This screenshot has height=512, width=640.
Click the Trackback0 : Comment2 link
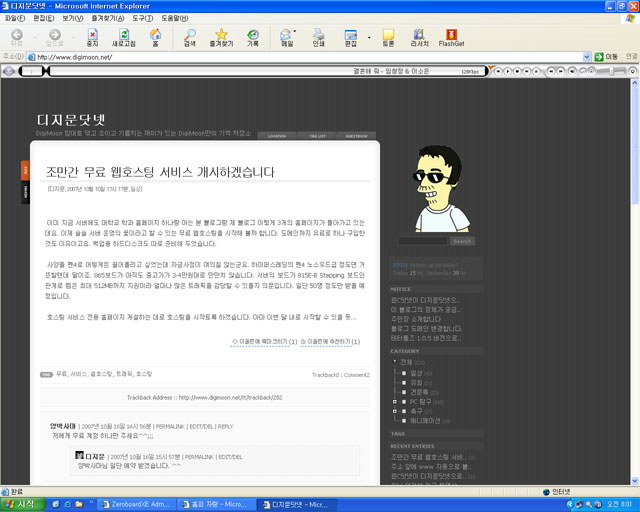341,375
